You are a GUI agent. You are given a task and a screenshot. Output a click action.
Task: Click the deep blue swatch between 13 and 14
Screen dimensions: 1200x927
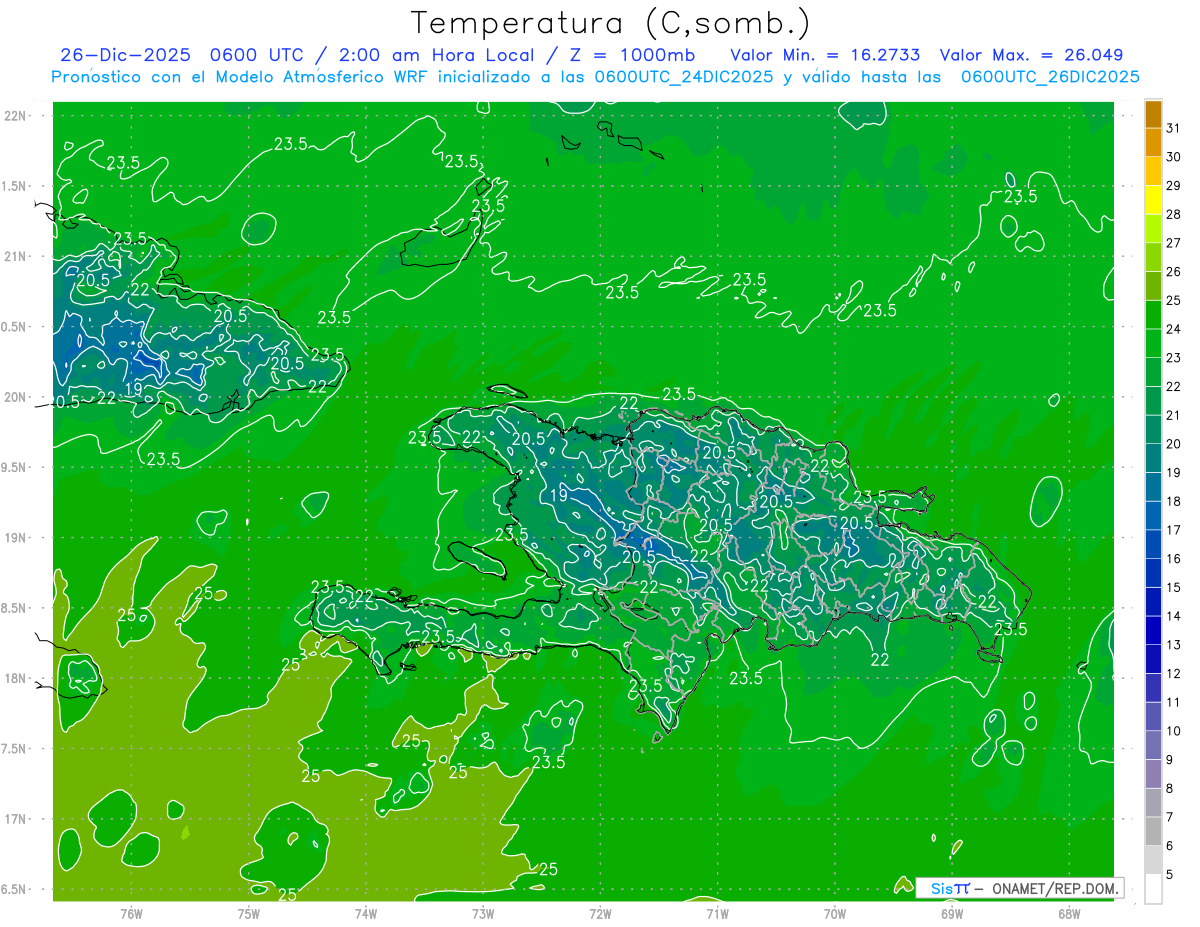tap(1153, 630)
